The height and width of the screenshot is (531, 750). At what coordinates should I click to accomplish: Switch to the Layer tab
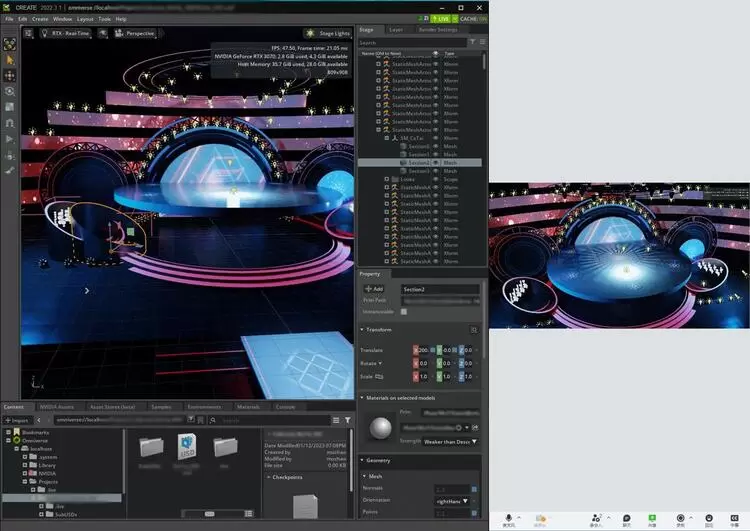click(396, 30)
